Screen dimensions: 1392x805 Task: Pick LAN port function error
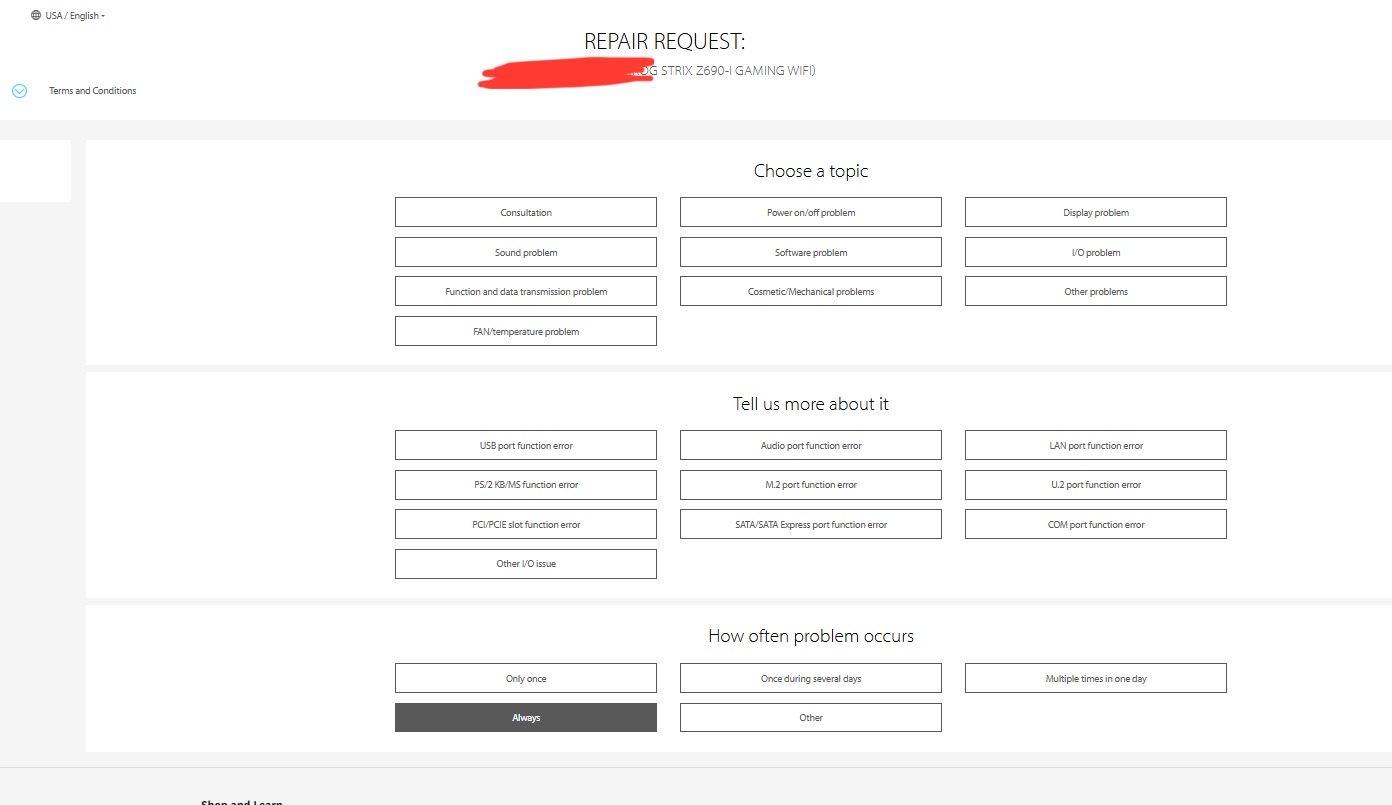click(1096, 445)
